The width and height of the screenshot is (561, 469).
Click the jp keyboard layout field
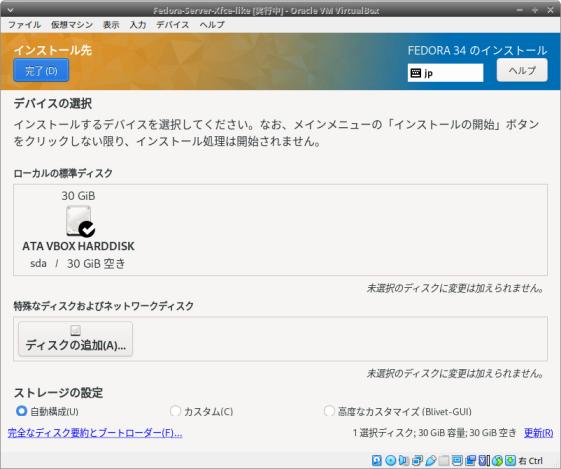pyautogui.click(x=445, y=73)
